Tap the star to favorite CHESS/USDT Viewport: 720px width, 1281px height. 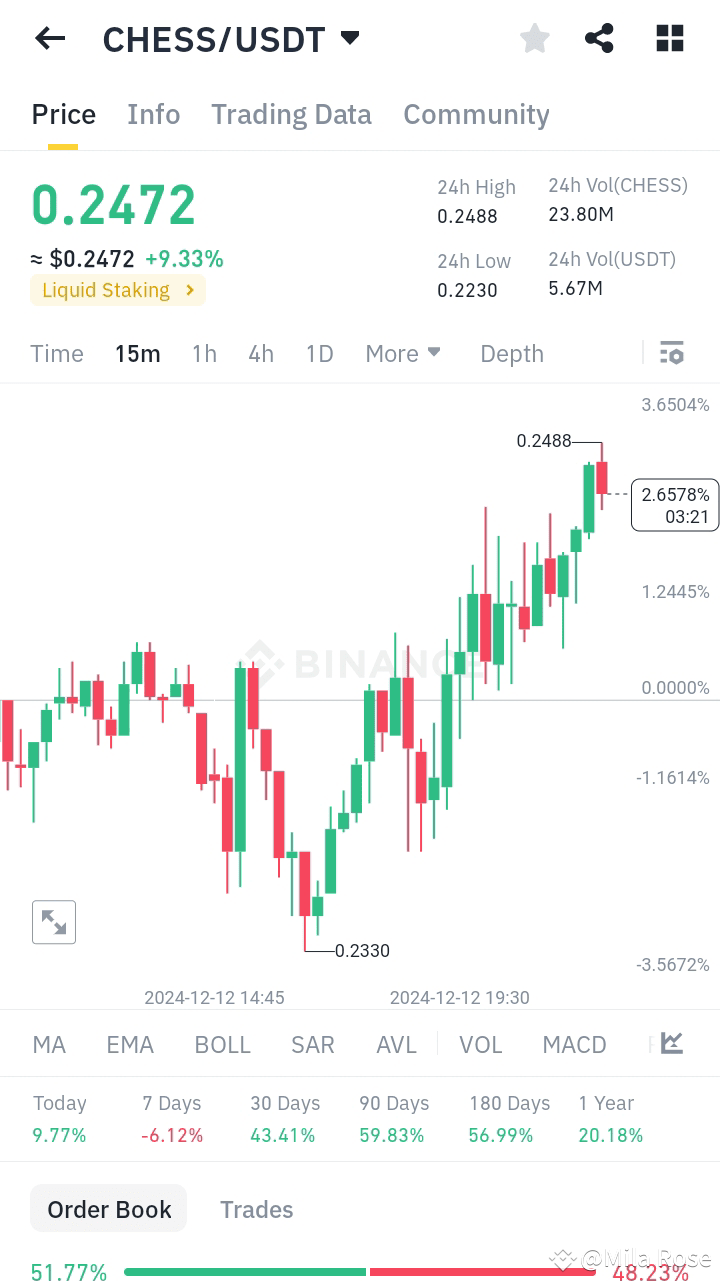pyautogui.click(x=534, y=38)
